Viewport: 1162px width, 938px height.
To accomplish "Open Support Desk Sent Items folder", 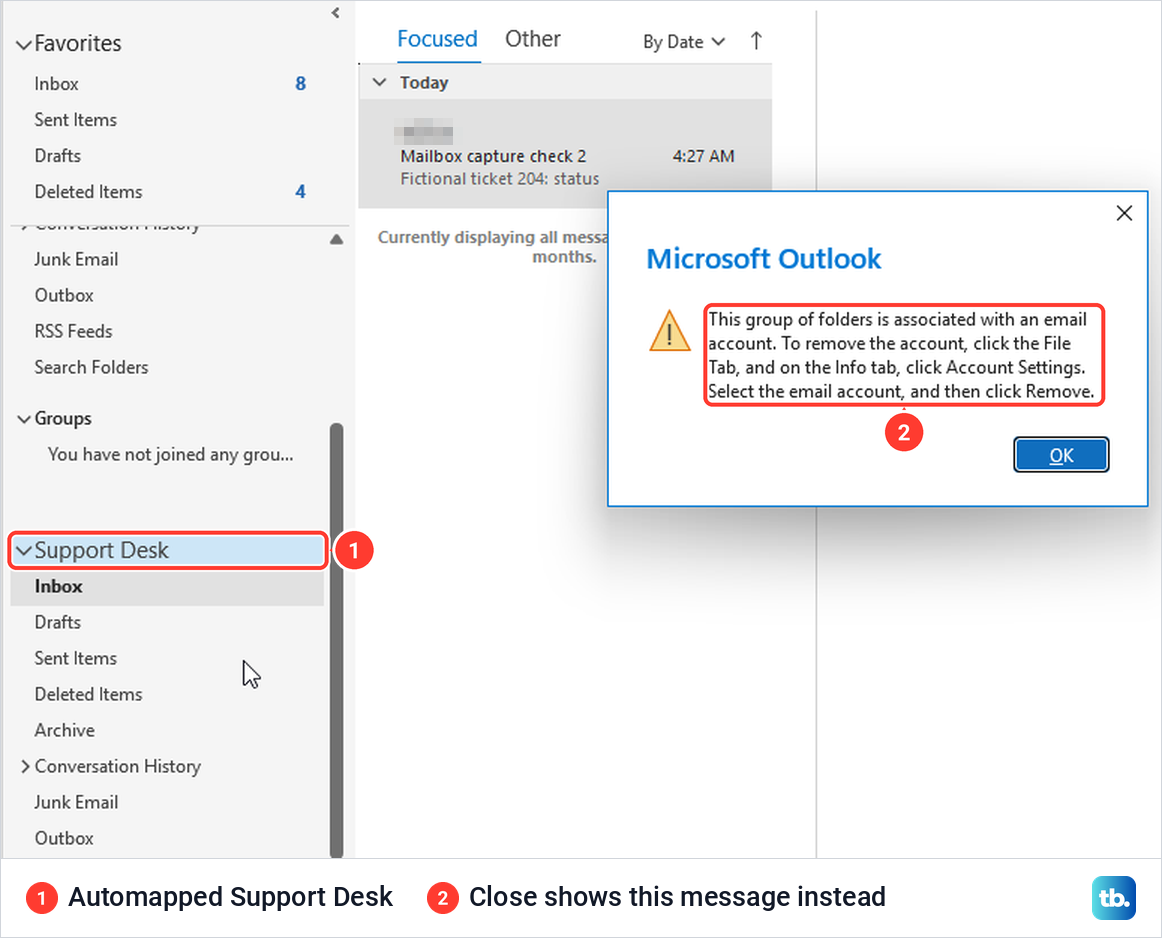I will 76,658.
